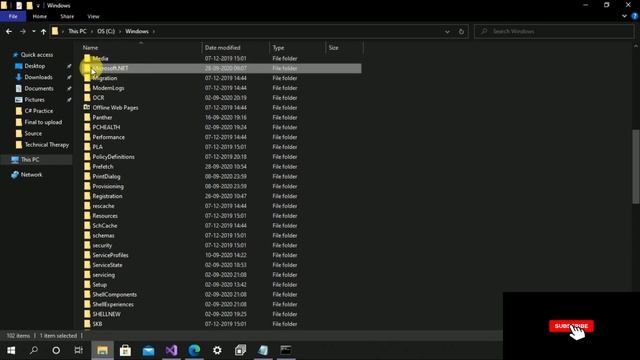
Task: Open the Technical Therapy pinned folder
Action: 46,145
